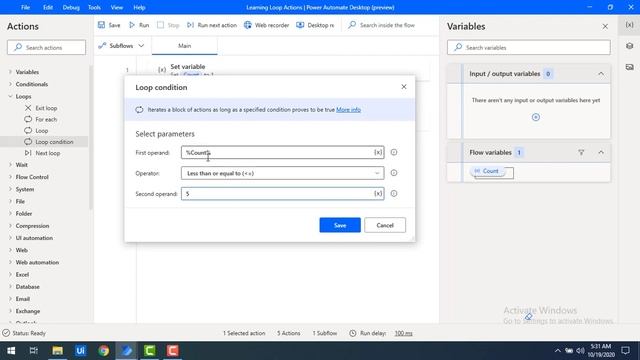Show info icon for First operand
640x360 pixels.
(x=394, y=152)
